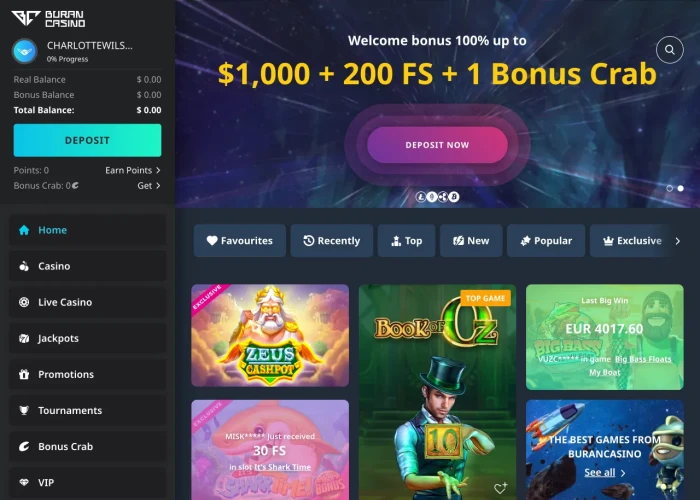Click the teal Deposit button

[x=88, y=140]
